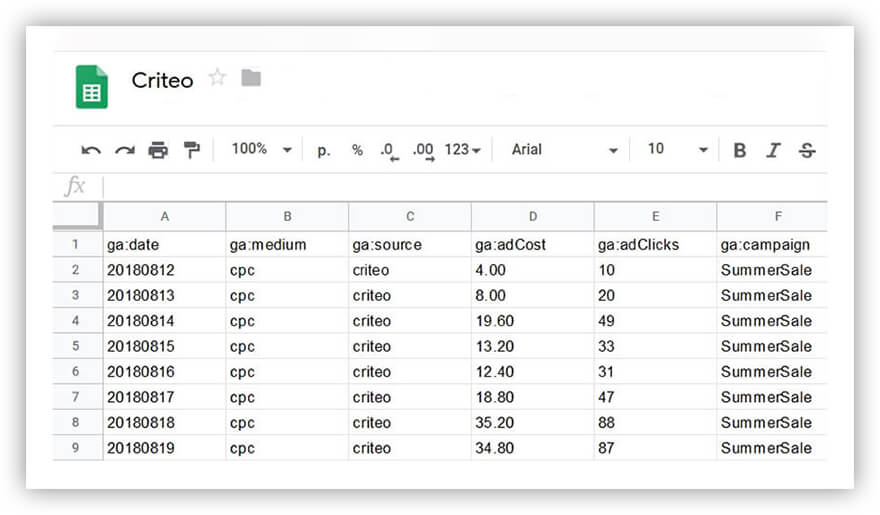This screenshot has height=515, width=880.
Task: Click the 'criteo' cell in row 9
Action: coord(410,448)
